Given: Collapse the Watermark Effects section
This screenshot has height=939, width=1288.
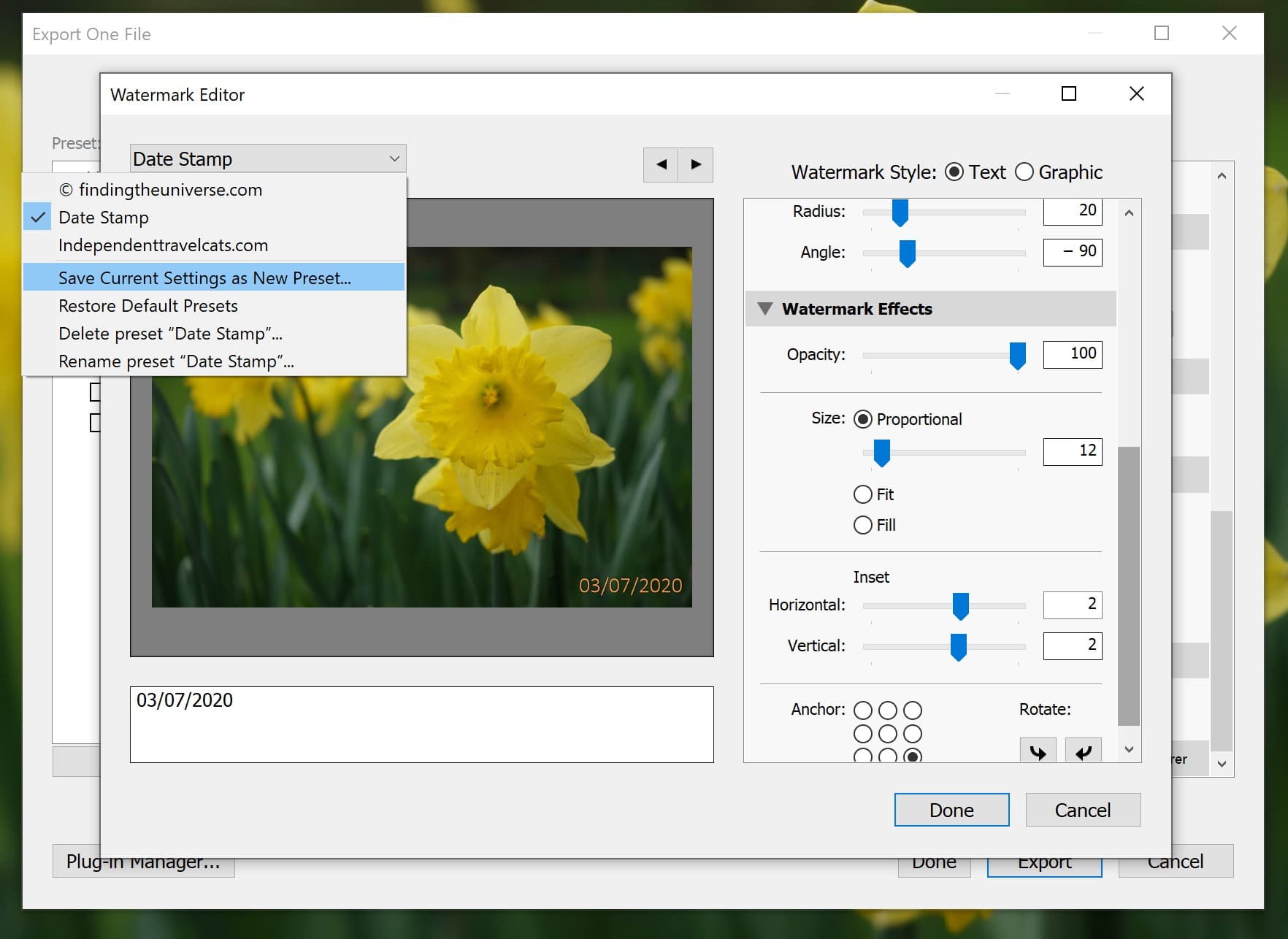Looking at the screenshot, I should click(766, 308).
